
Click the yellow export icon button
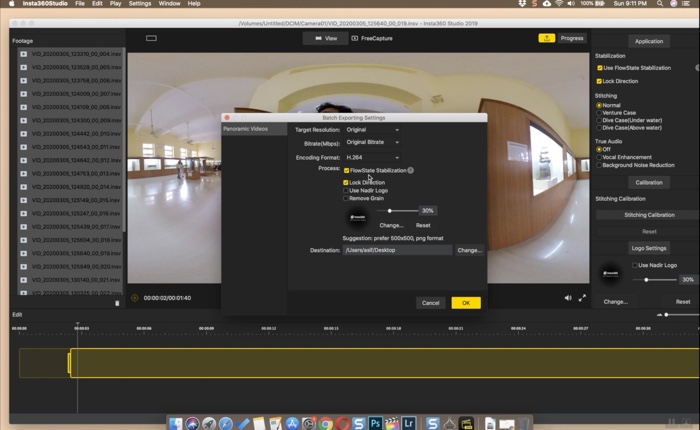[x=546, y=38]
